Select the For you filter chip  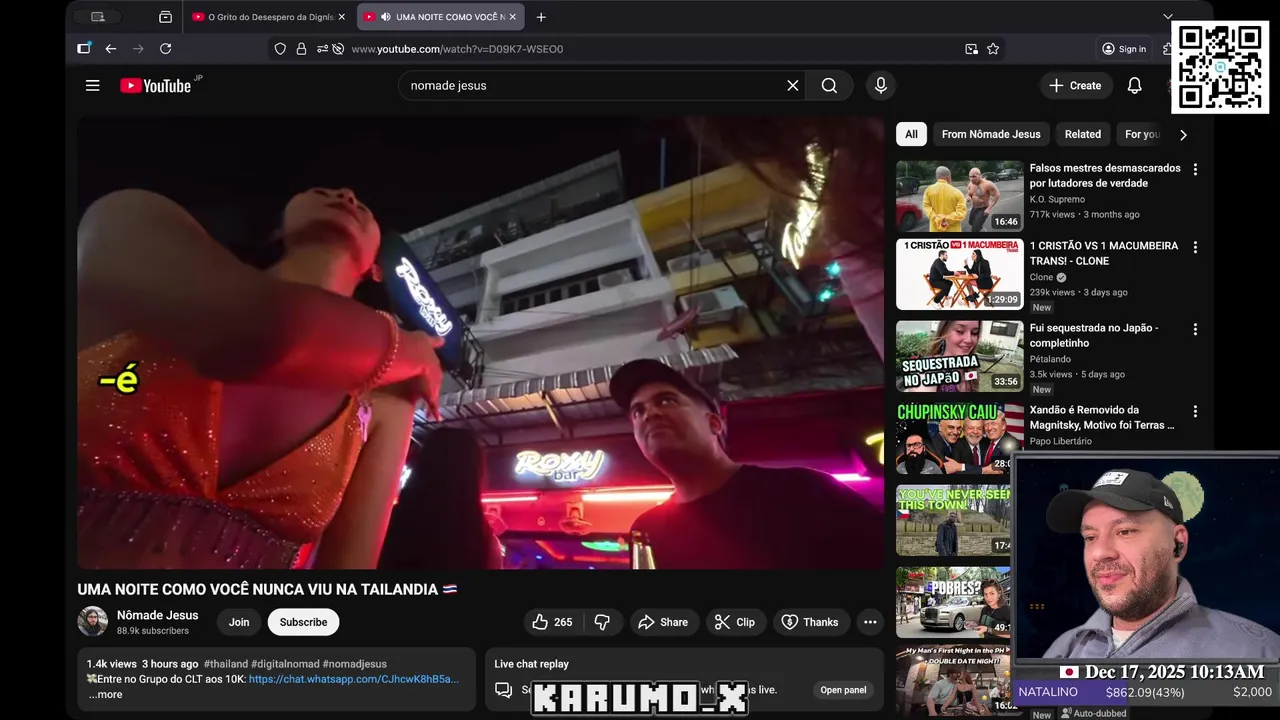pyautogui.click(x=1142, y=134)
